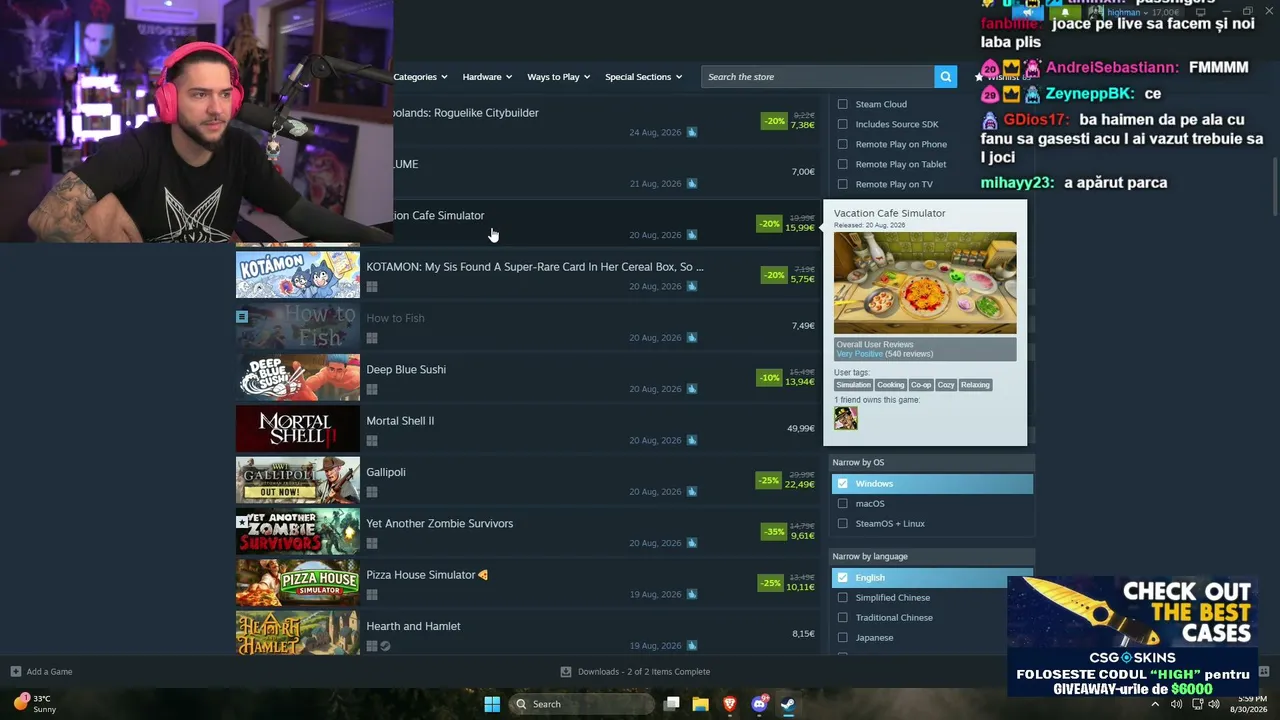
Task: Expand the Hardware dropdown menu
Action: click(487, 77)
